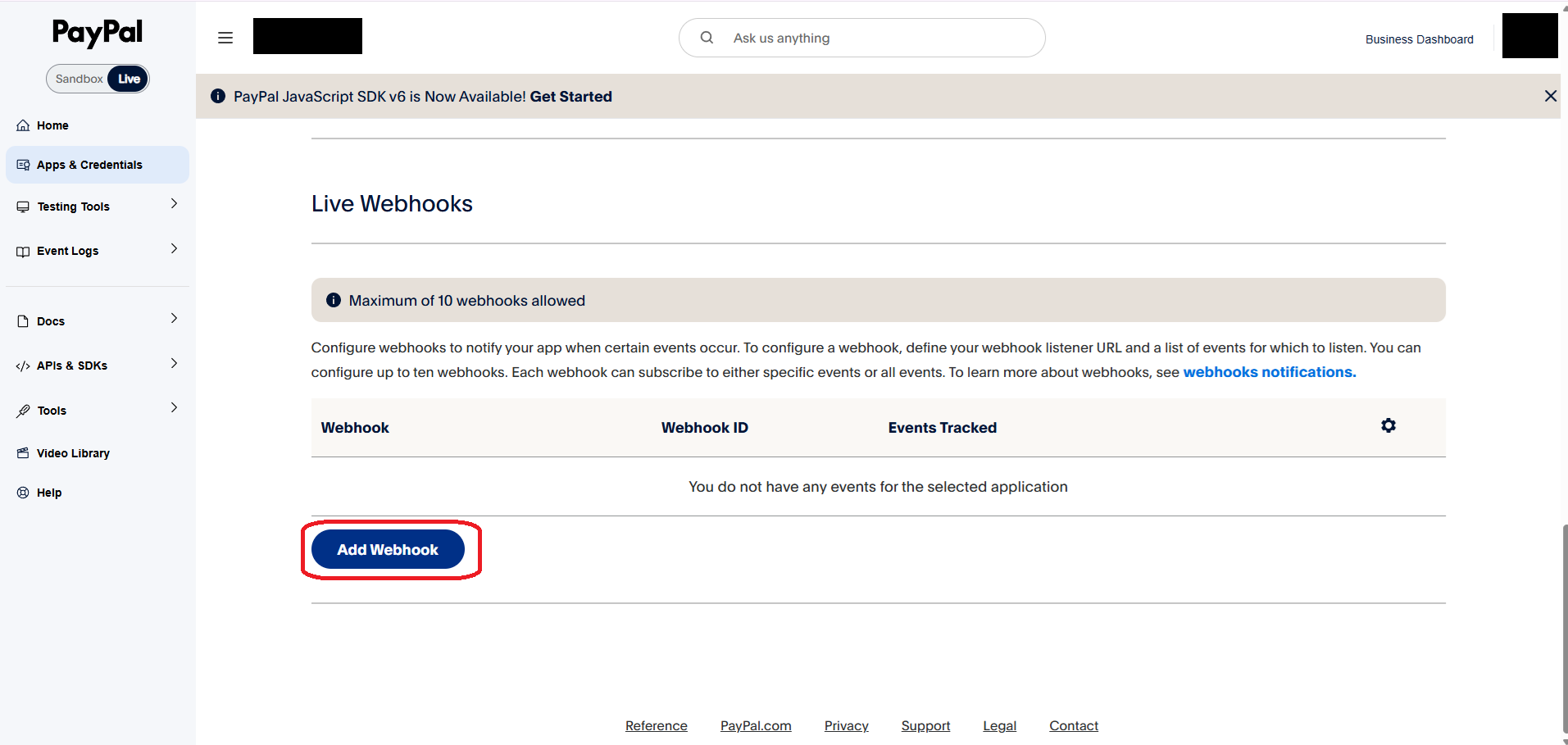1568x745 pixels.
Task: Click the Tools wrench icon
Action: point(23,411)
